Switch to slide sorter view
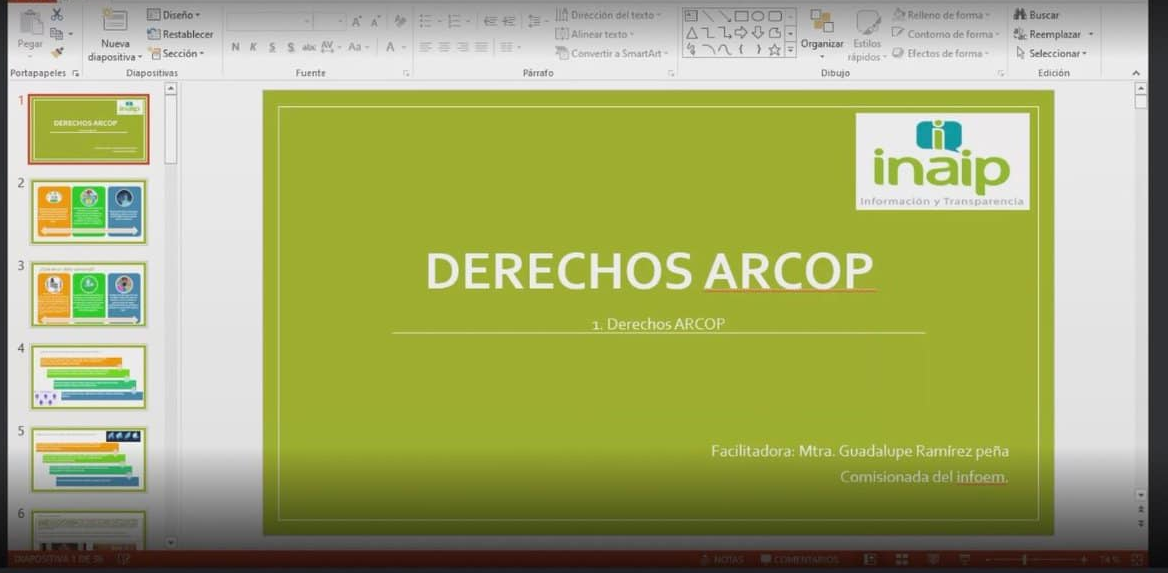This screenshot has height=573, width=1168. (902, 560)
